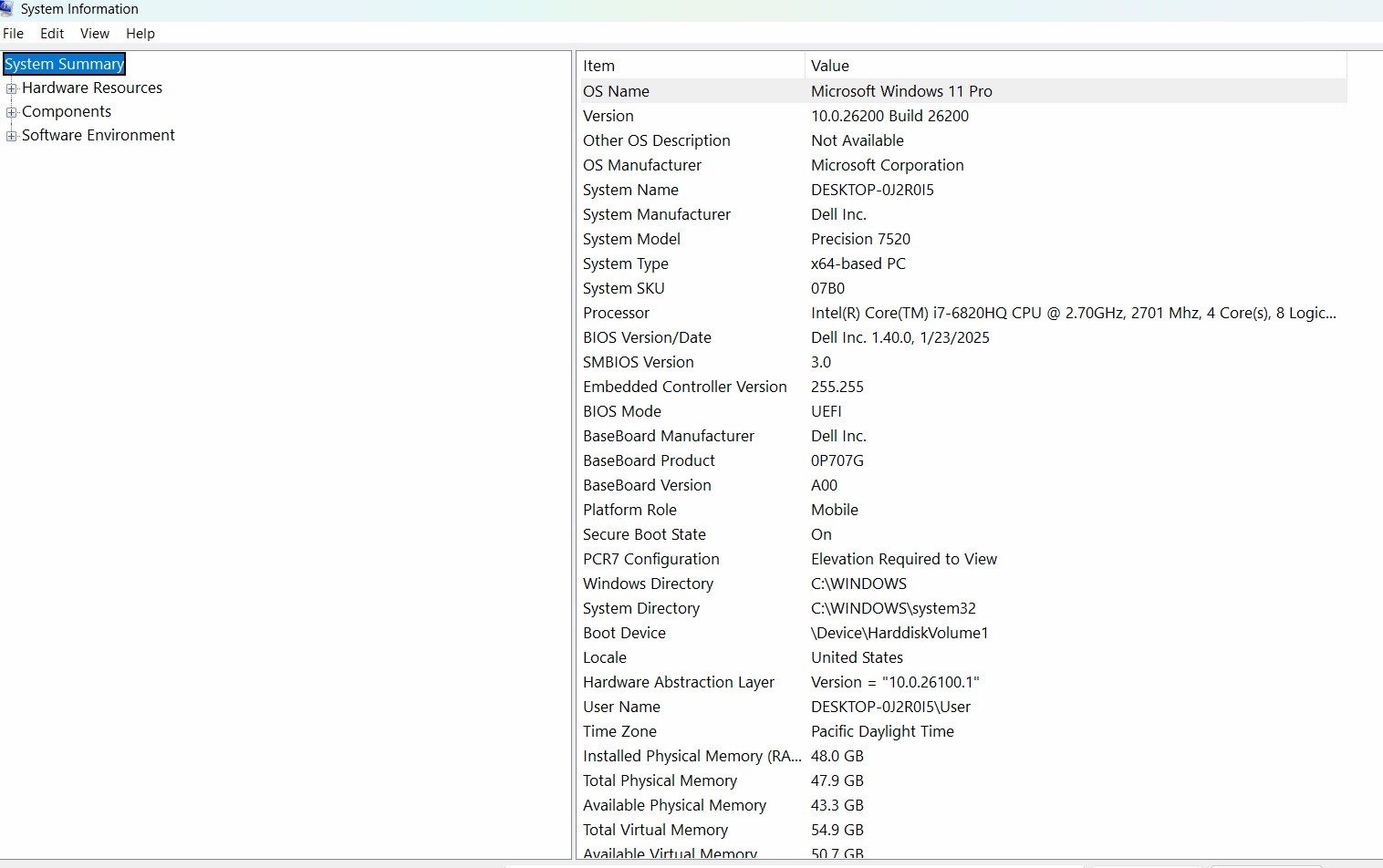Select the System Model row
Image resolution: width=1383 pixels, height=868 pixels.
(962, 239)
